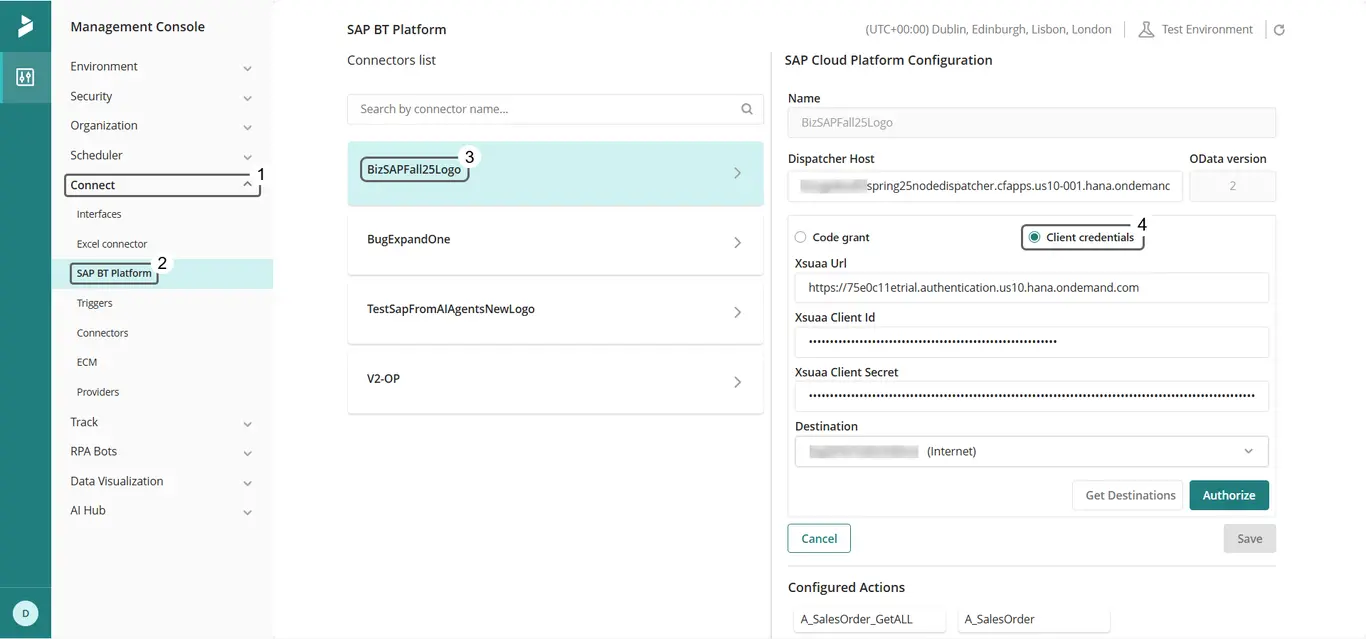1366x639 pixels.
Task: Click the search magnifier icon
Action: click(747, 109)
